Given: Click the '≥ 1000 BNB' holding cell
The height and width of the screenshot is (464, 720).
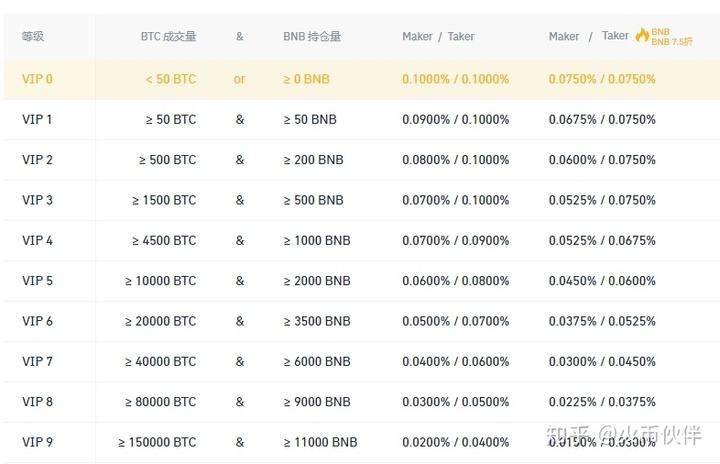Looking at the screenshot, I should [x=317, y=241].
